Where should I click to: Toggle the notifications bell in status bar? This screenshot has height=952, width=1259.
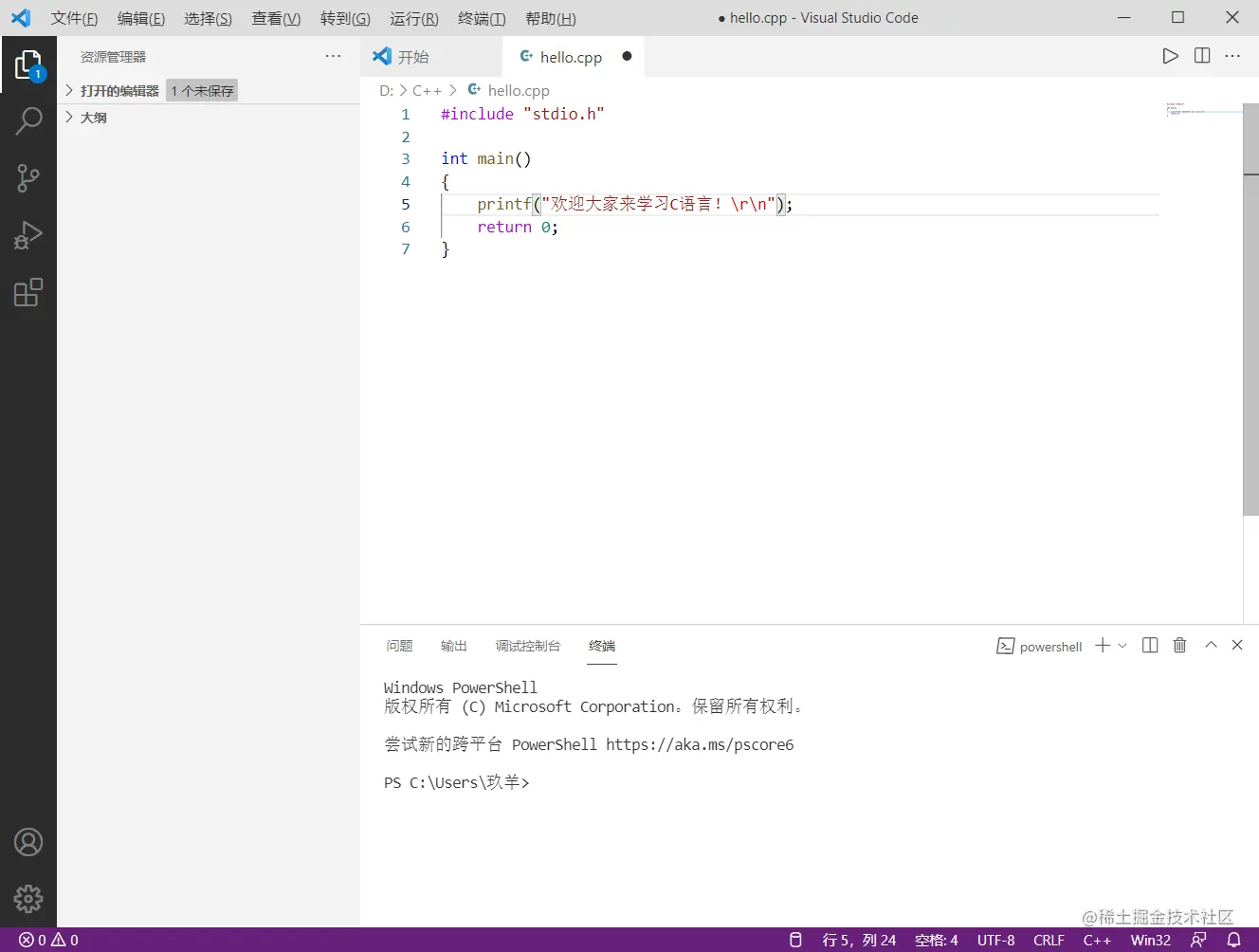[x=1232, y=940]
